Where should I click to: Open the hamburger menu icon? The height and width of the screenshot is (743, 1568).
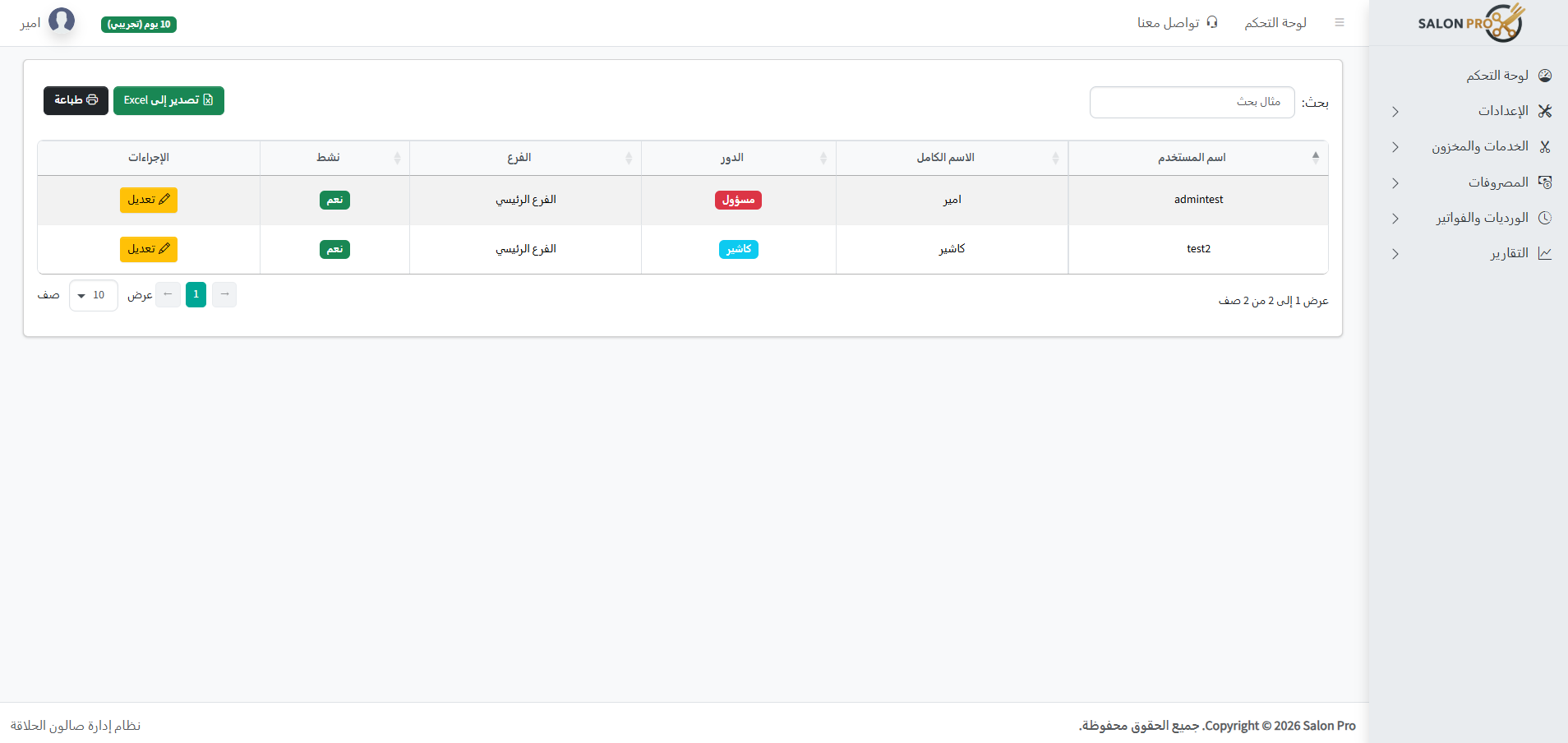coord(1340,22)
